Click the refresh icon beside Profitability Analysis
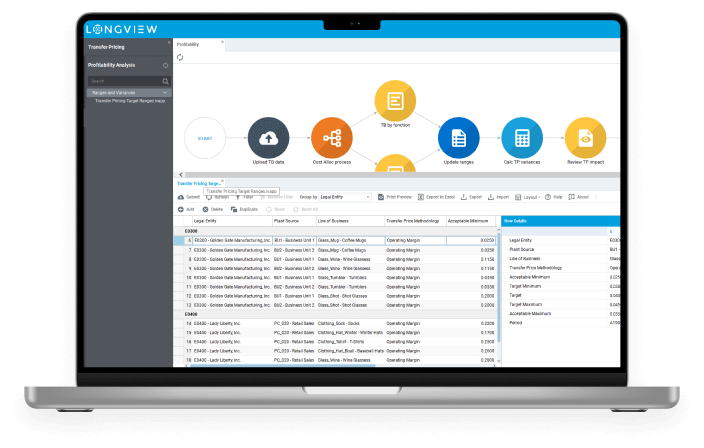 pos(165,65)
